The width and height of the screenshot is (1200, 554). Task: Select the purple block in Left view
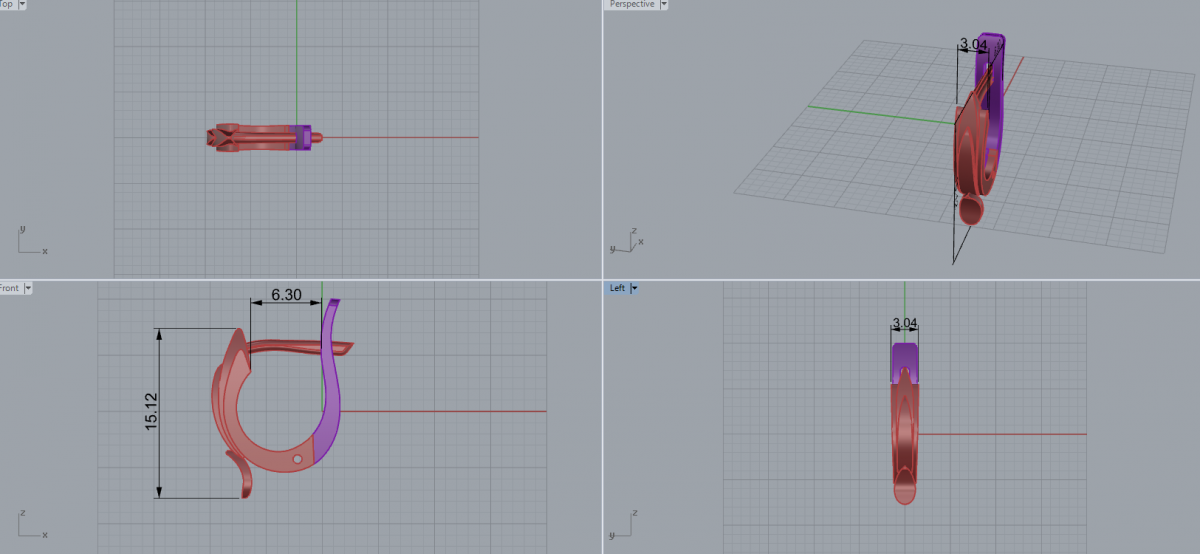(x=905, y=362)
